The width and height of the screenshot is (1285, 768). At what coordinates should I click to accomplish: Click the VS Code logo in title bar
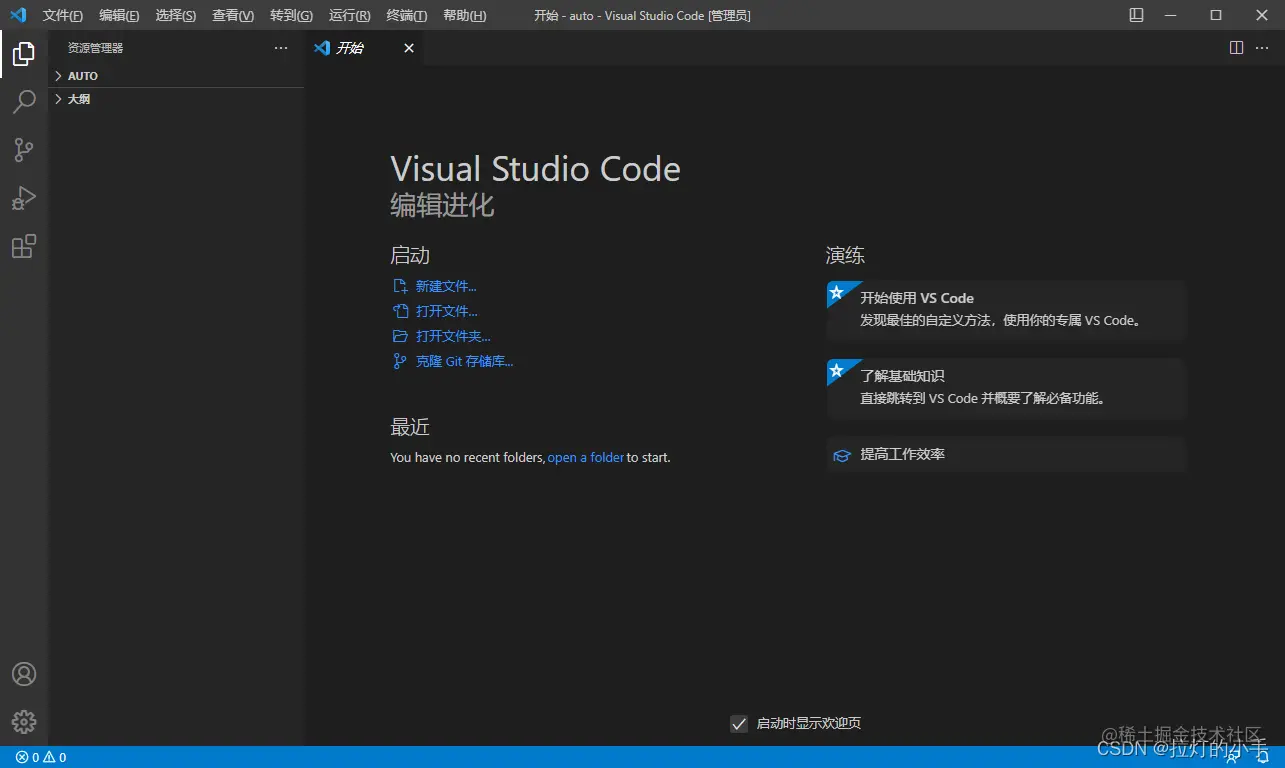point(18,15)
